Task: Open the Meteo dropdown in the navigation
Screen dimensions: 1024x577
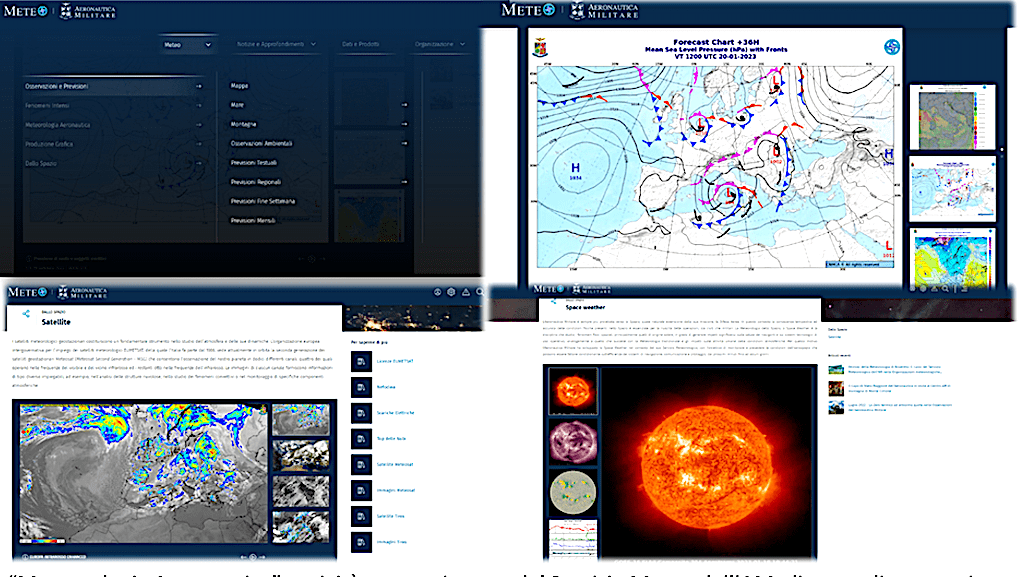Action: coord(187,44)
